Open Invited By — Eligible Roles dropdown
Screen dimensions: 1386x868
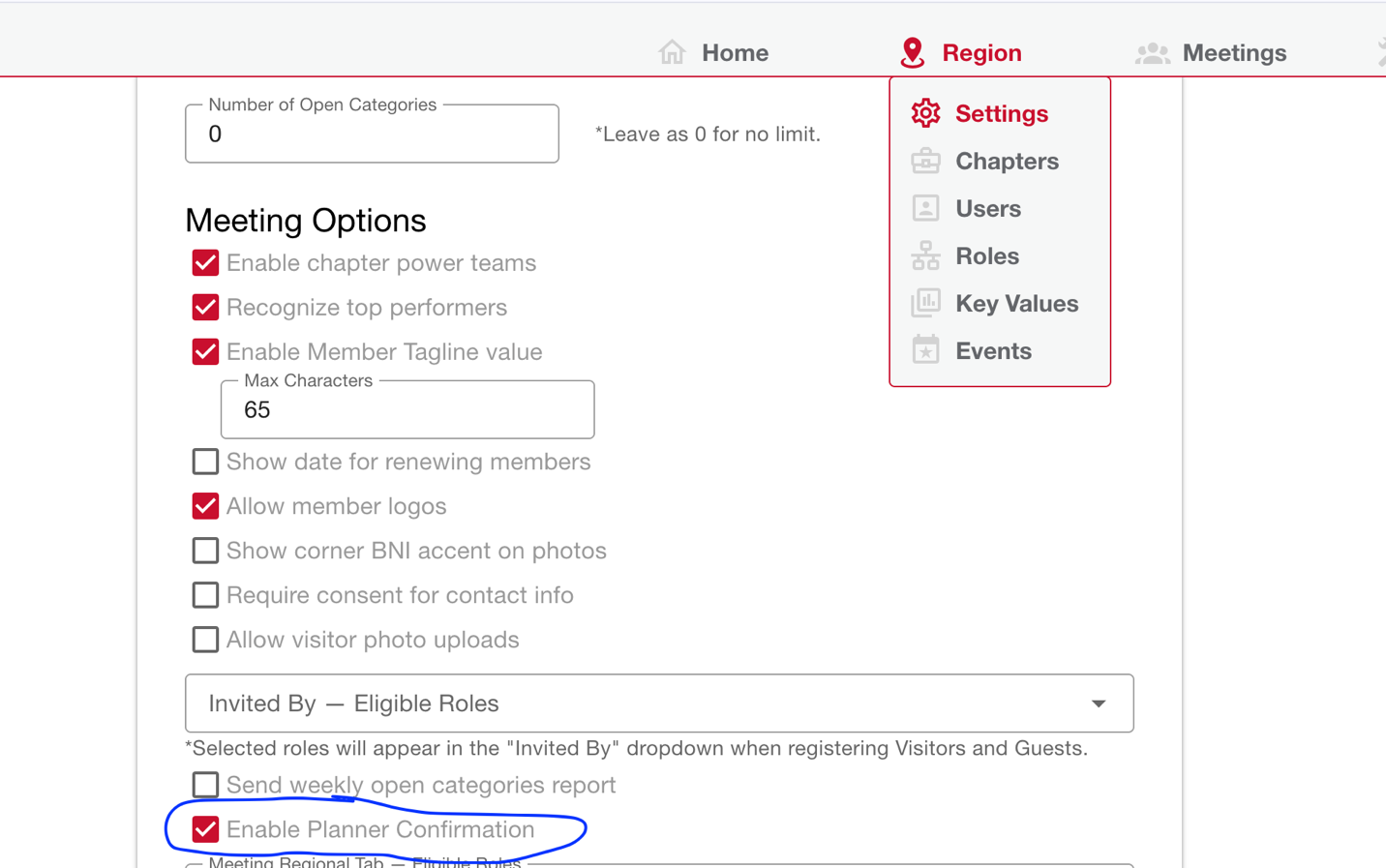(659, 703)
